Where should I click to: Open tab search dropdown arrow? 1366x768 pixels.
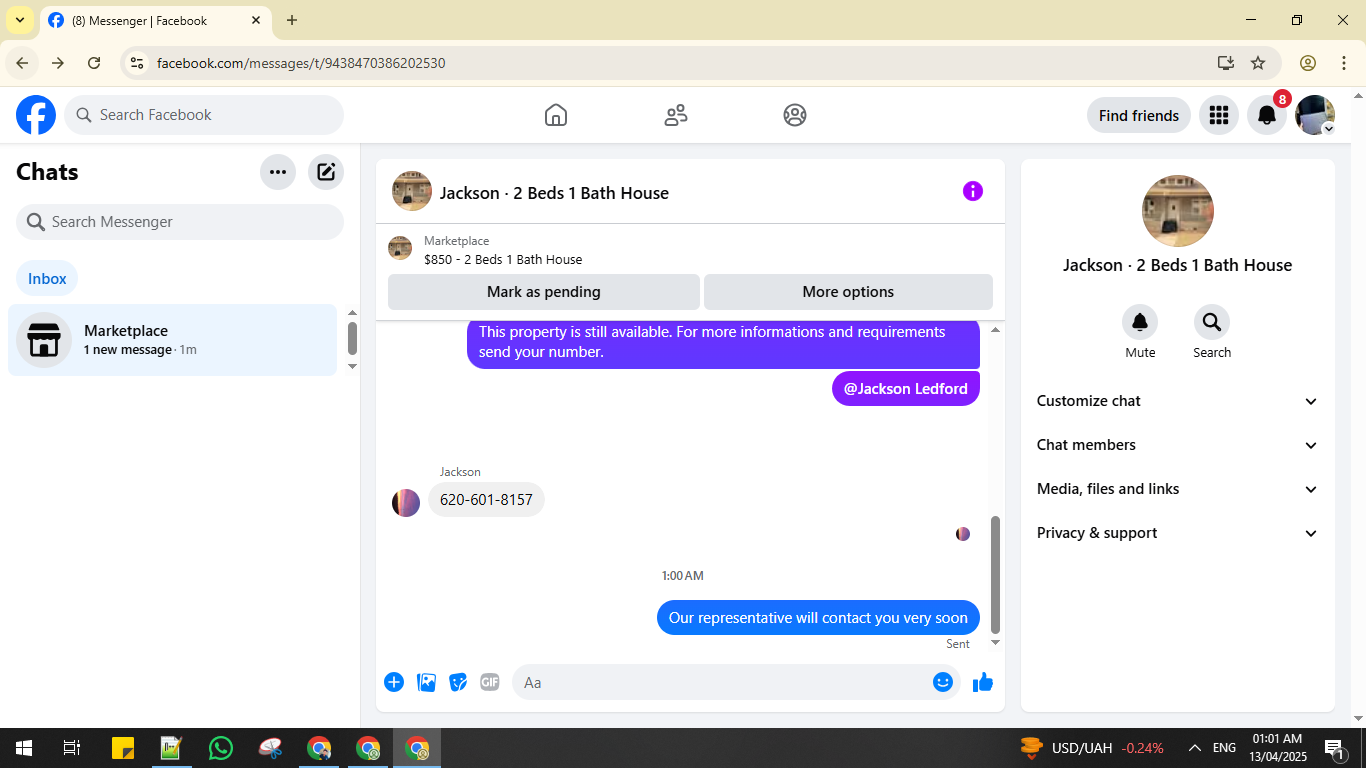(x=20, y=20)
